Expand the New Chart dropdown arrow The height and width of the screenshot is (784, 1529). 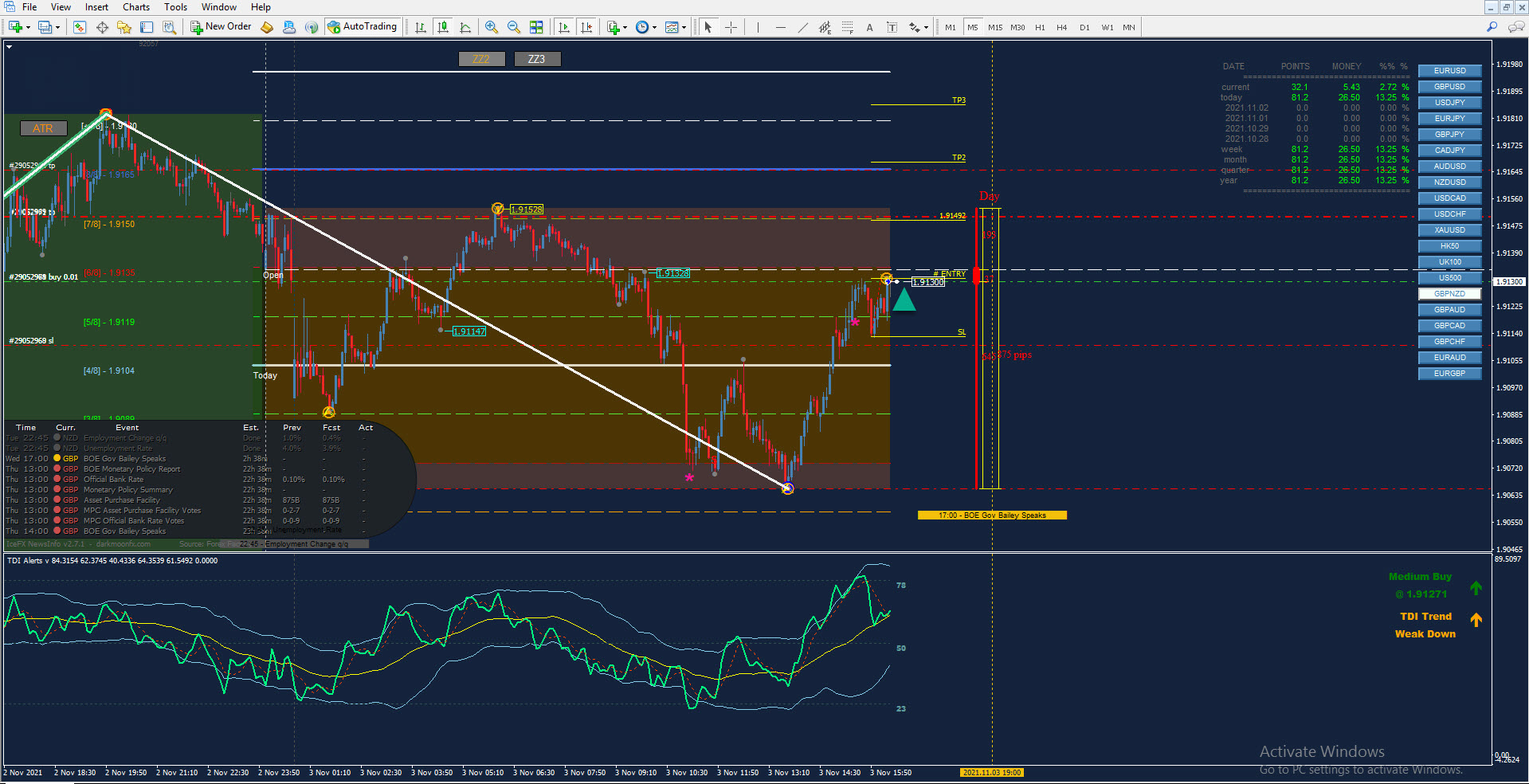click(28, 28)
